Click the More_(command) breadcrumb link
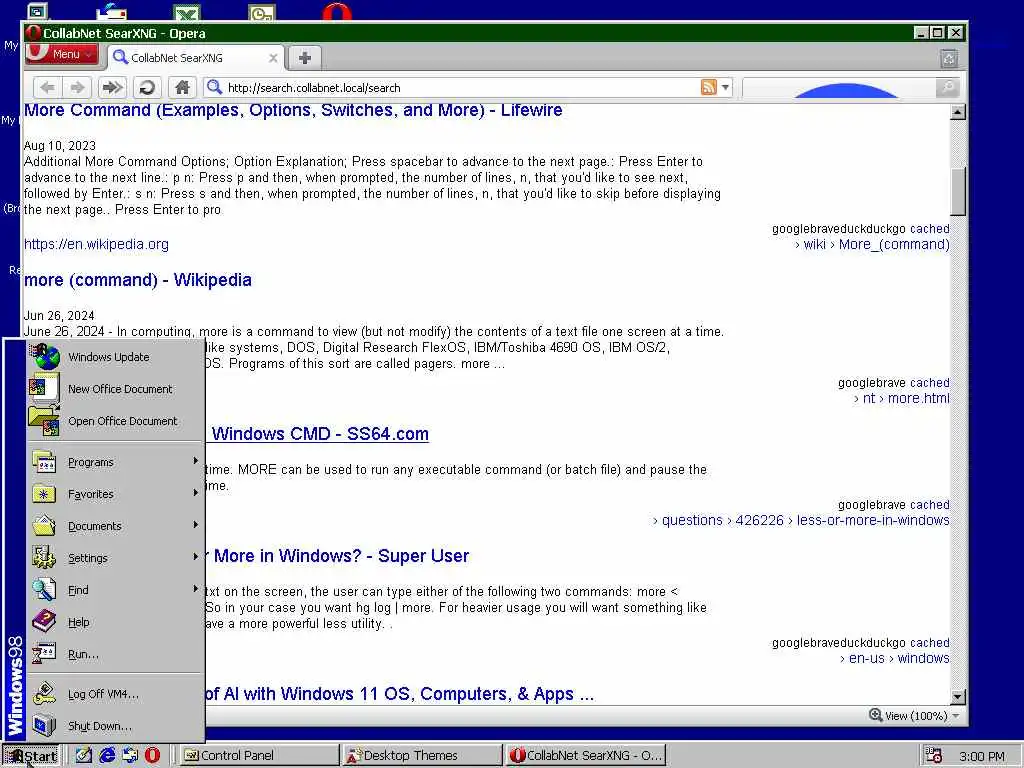 [x=894, y=244]
